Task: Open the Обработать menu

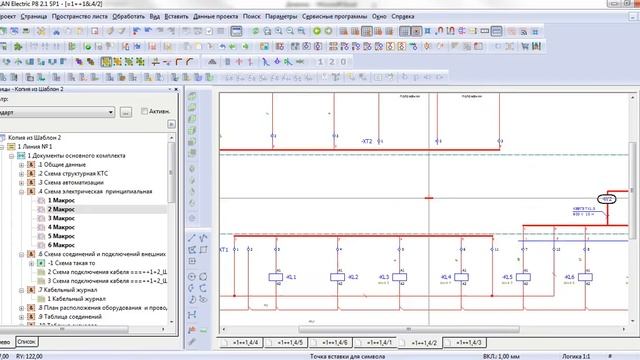Action: pos(129,16)
